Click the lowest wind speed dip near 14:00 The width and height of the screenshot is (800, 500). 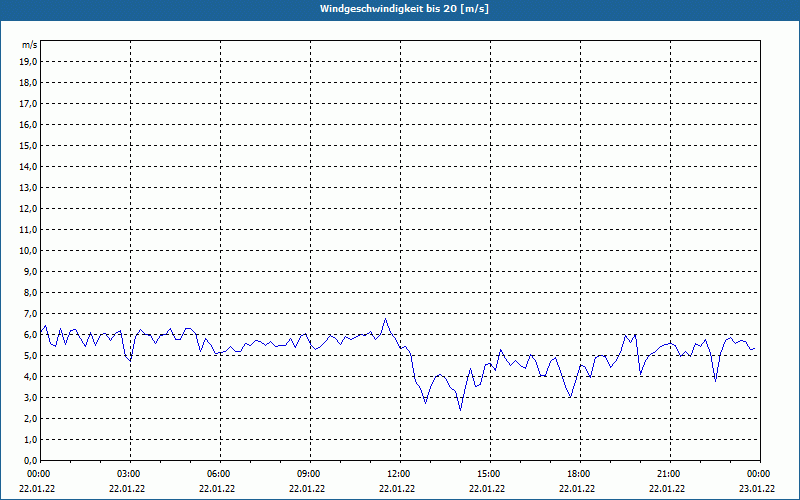point(460,410)
